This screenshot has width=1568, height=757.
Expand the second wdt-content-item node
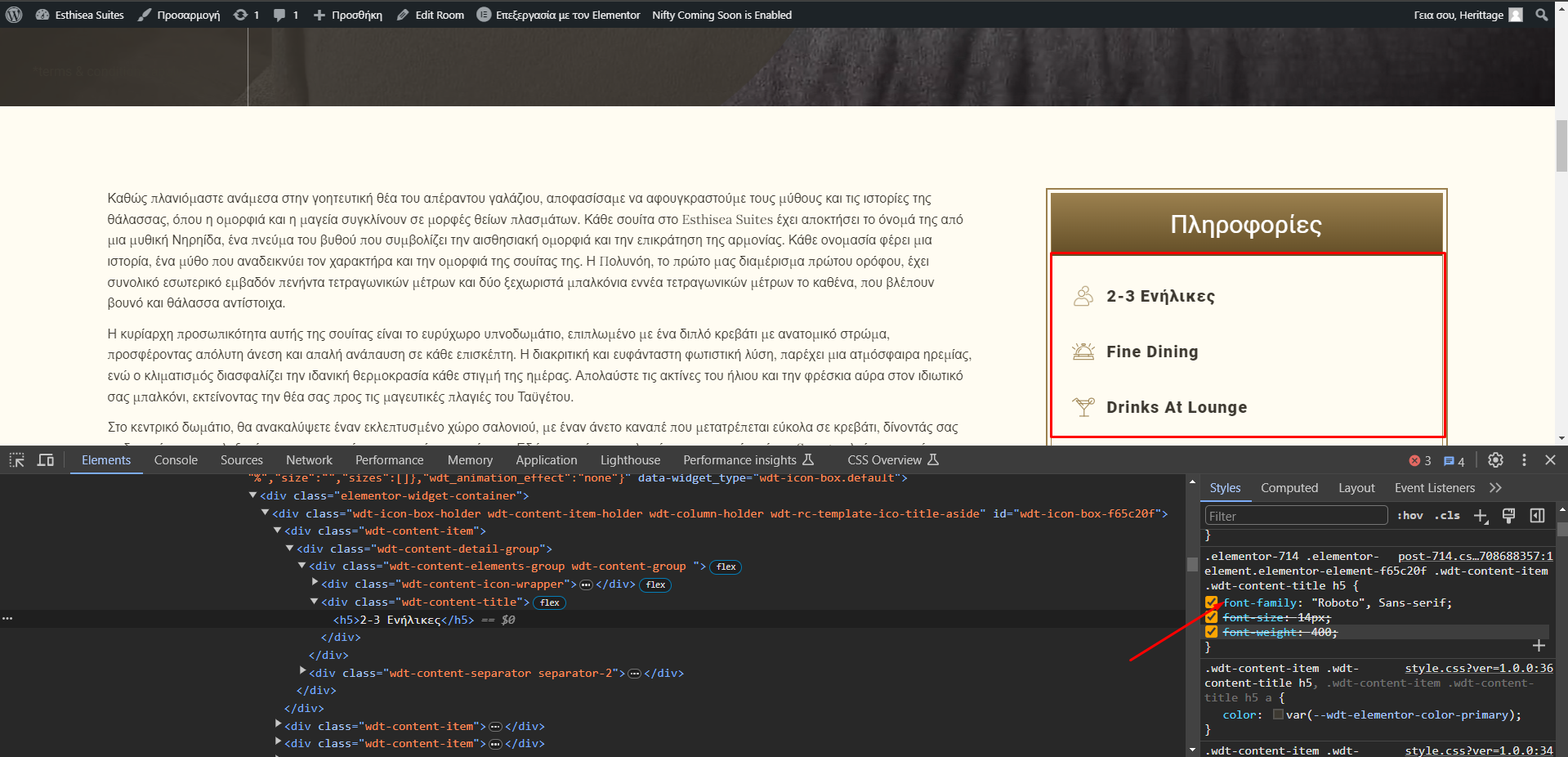pyautogui.click(x=278, y=724)
